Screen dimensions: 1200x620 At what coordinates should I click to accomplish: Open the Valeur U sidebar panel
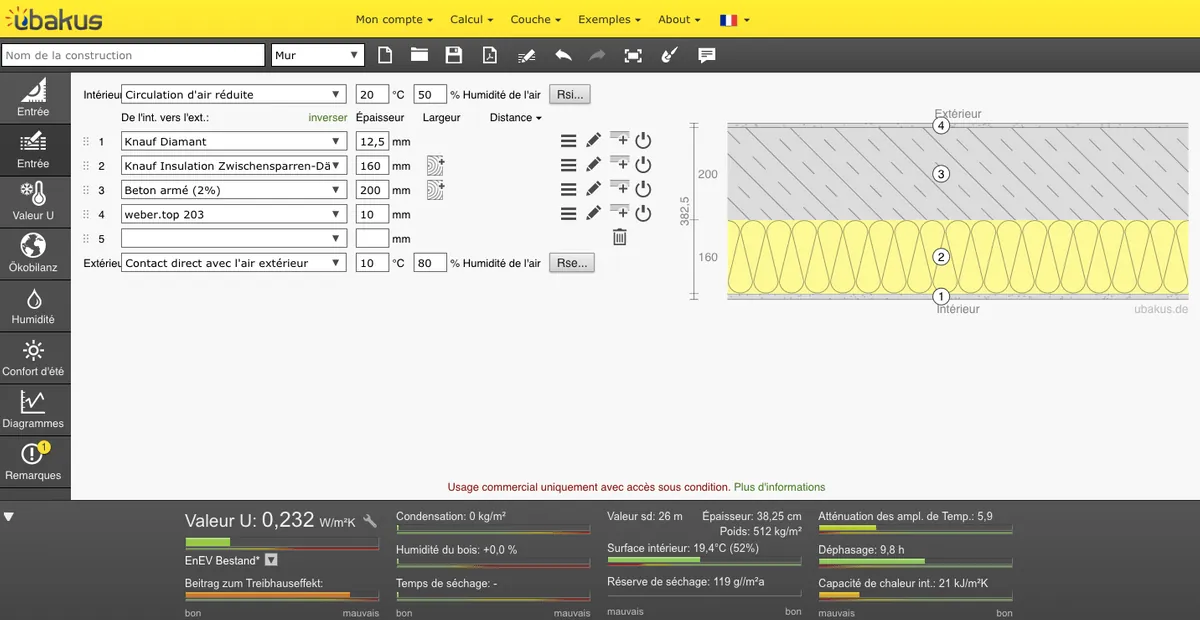click(33, 201)
